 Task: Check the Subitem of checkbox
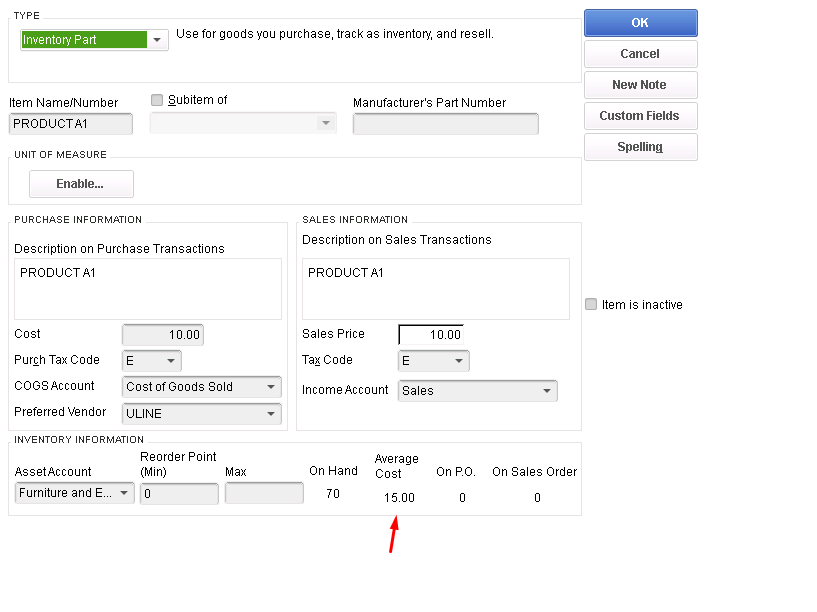pyautogui.click(x=157, y=100)
